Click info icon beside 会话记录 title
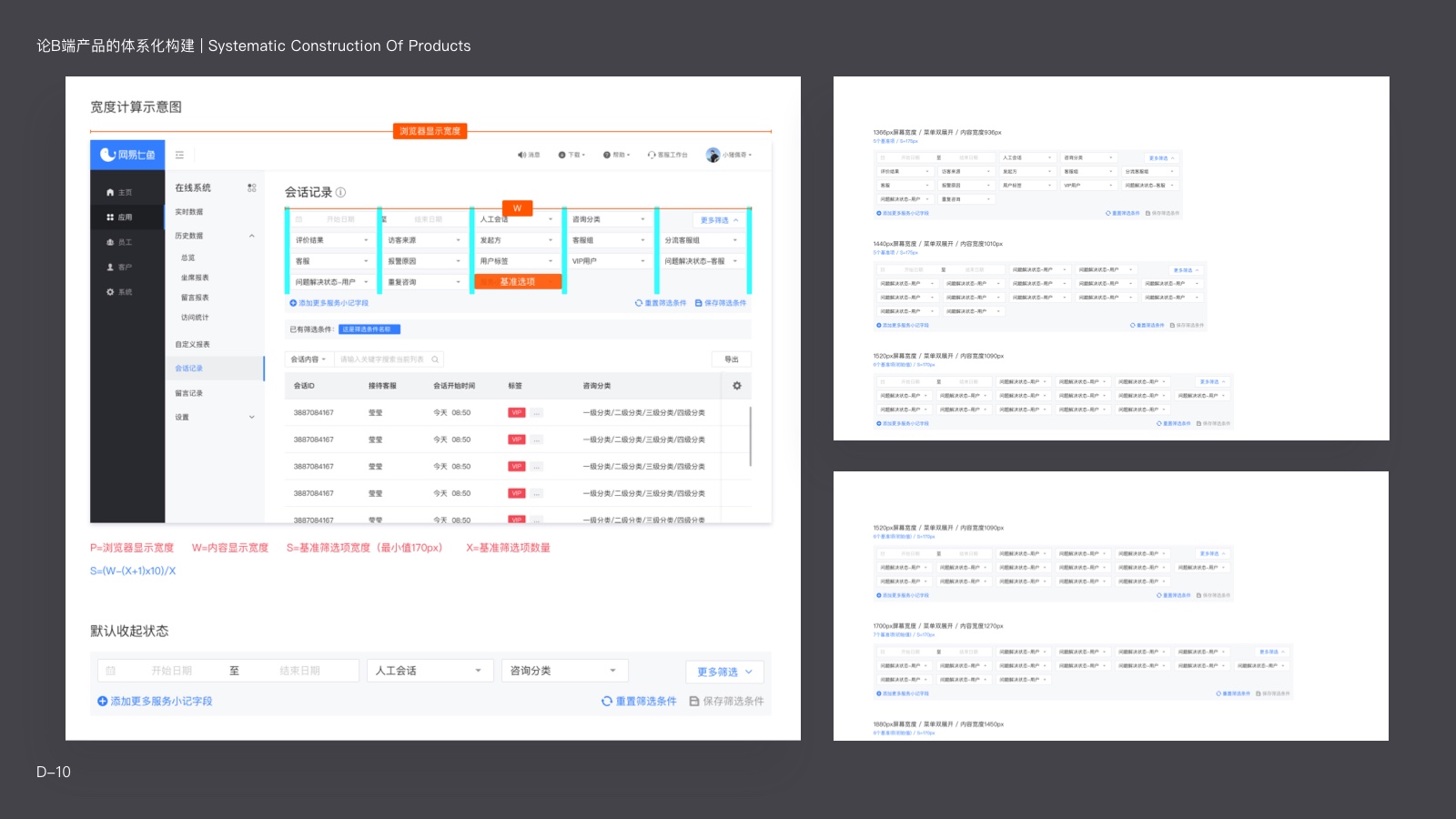The image size is (1456, 819). coord(341,192)
